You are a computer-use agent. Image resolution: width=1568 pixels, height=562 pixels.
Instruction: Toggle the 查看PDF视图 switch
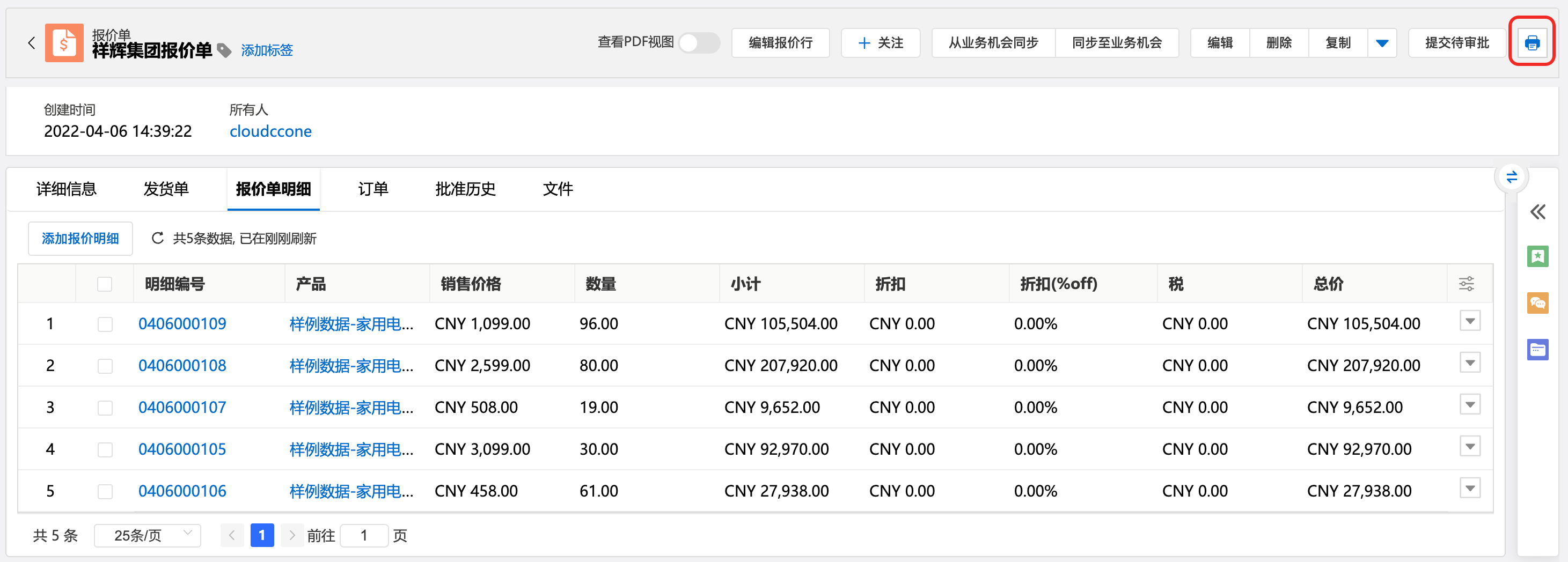[699, 42]
